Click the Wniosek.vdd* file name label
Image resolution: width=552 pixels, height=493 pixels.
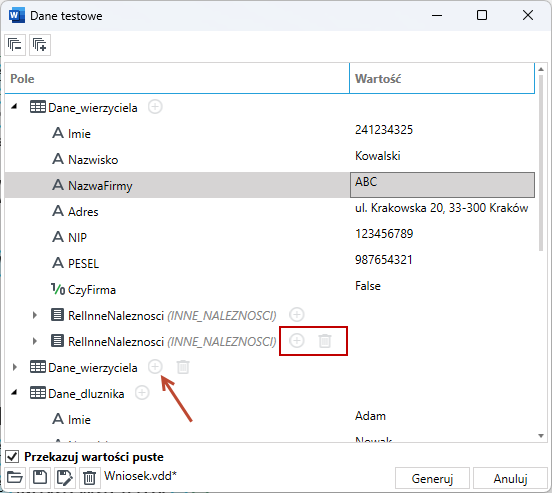coord(140,476)
